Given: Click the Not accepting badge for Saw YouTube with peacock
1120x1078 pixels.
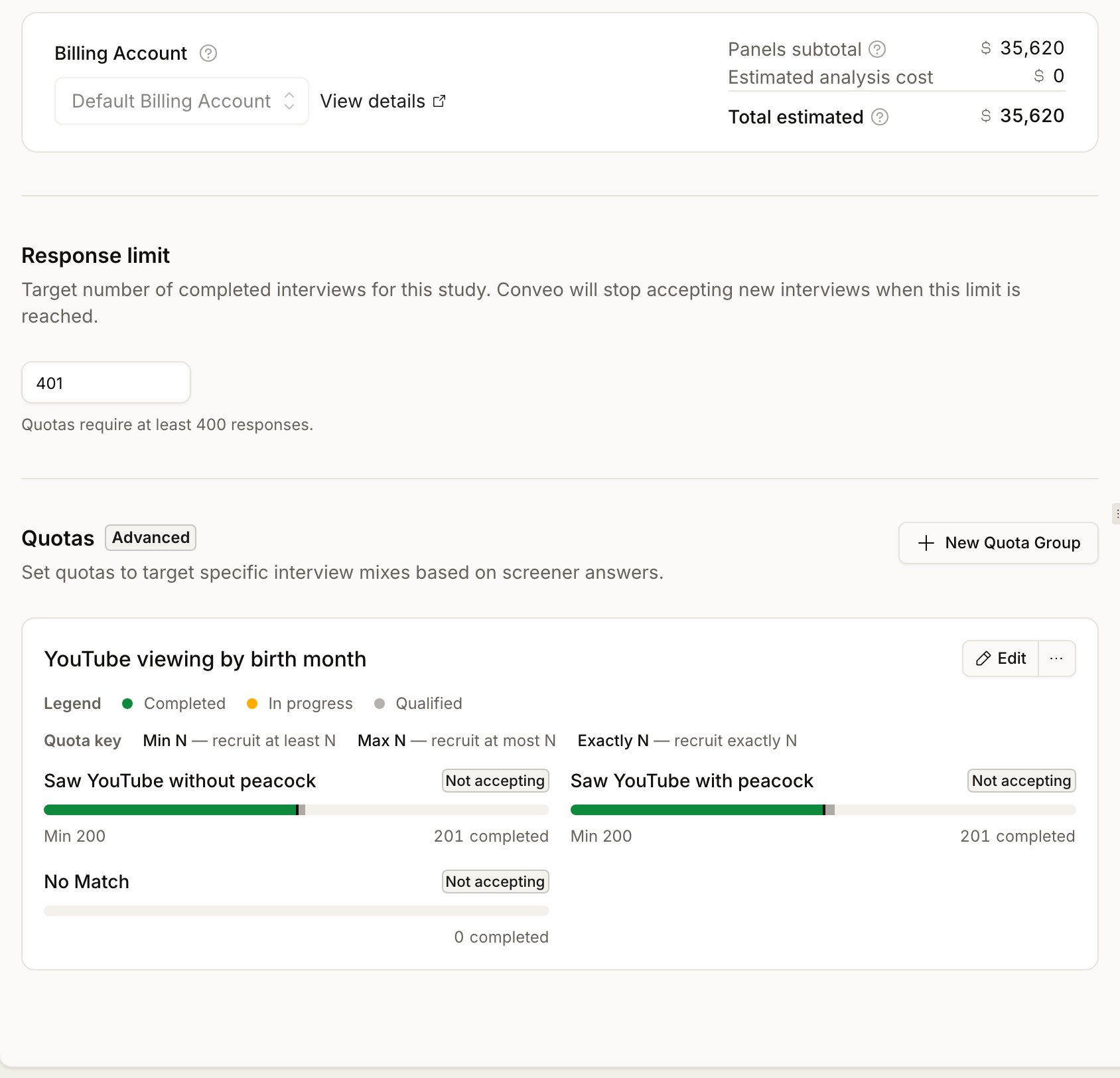Looking at the screenshot, I should (1022, 781).
